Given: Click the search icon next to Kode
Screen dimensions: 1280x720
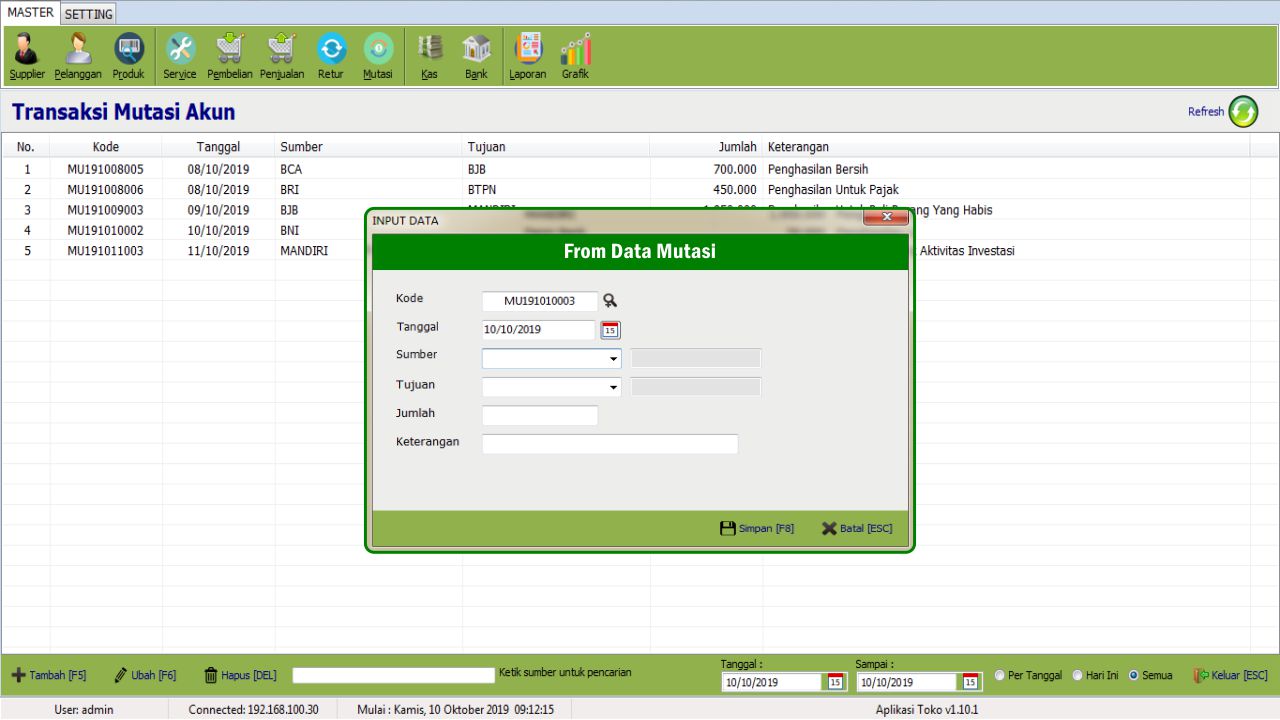Looking at the screenshot, I should point(610,301).
